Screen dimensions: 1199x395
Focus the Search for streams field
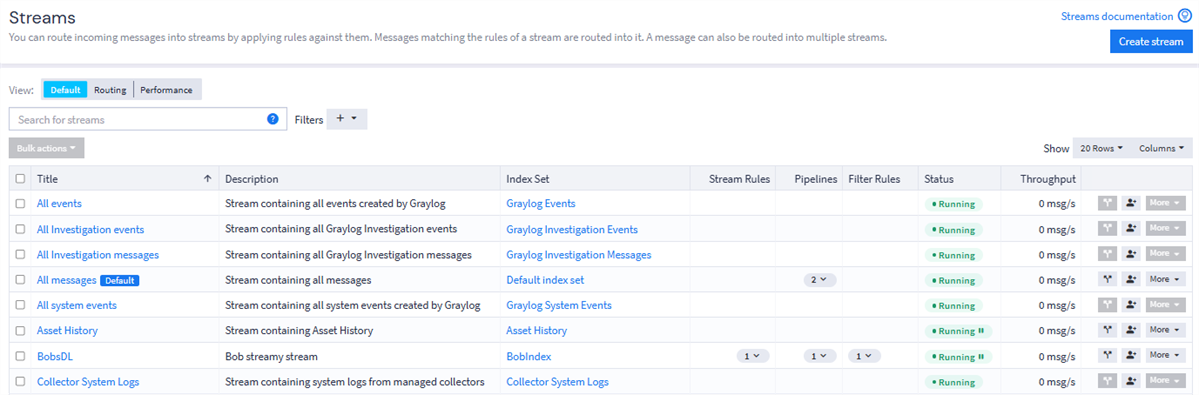tap(148, 119)
